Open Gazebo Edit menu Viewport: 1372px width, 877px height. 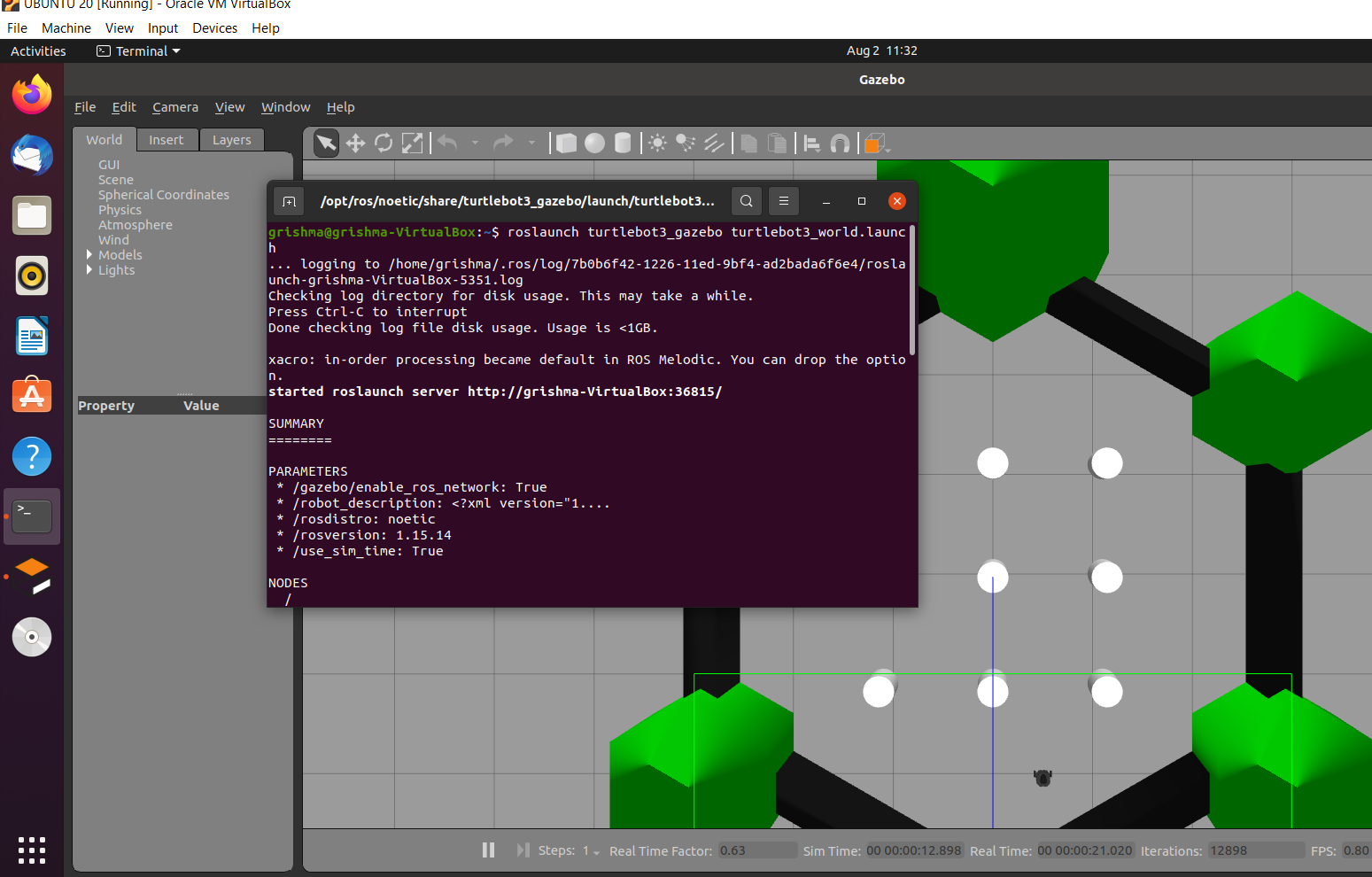click(x=124, y=107)
